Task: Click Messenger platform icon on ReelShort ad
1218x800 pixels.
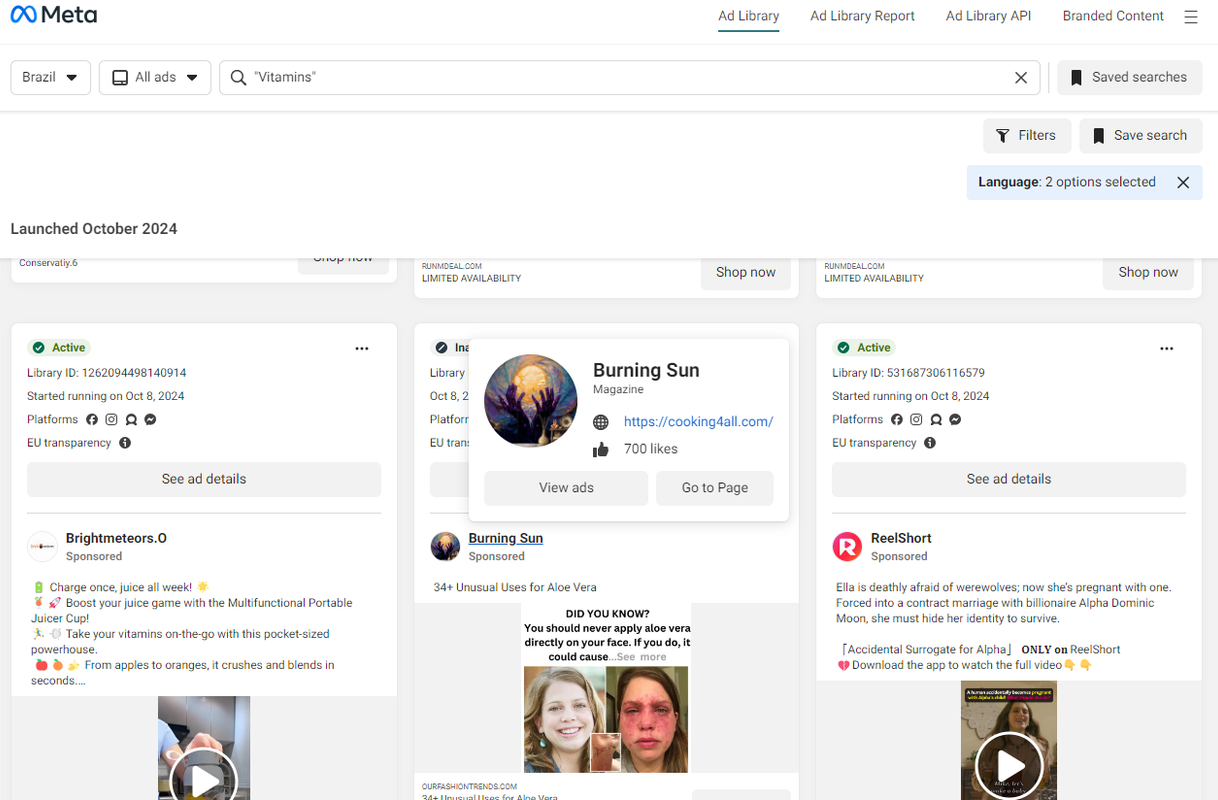Action: (x=955, y=420)
